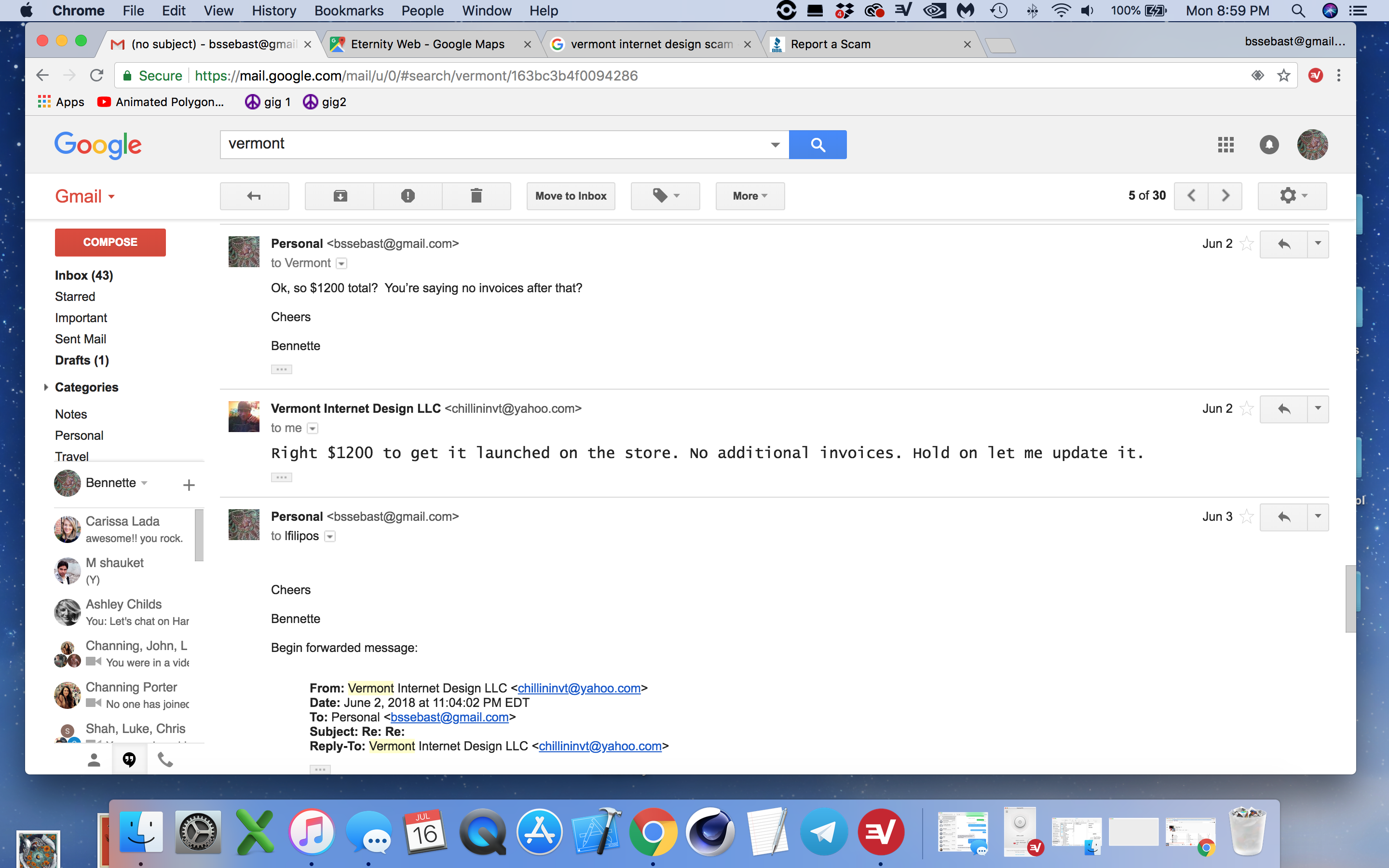Viewport: 1389px width, 868px height.
Task: Go to older conversation arrow
Action: (x=1226, y=196)
